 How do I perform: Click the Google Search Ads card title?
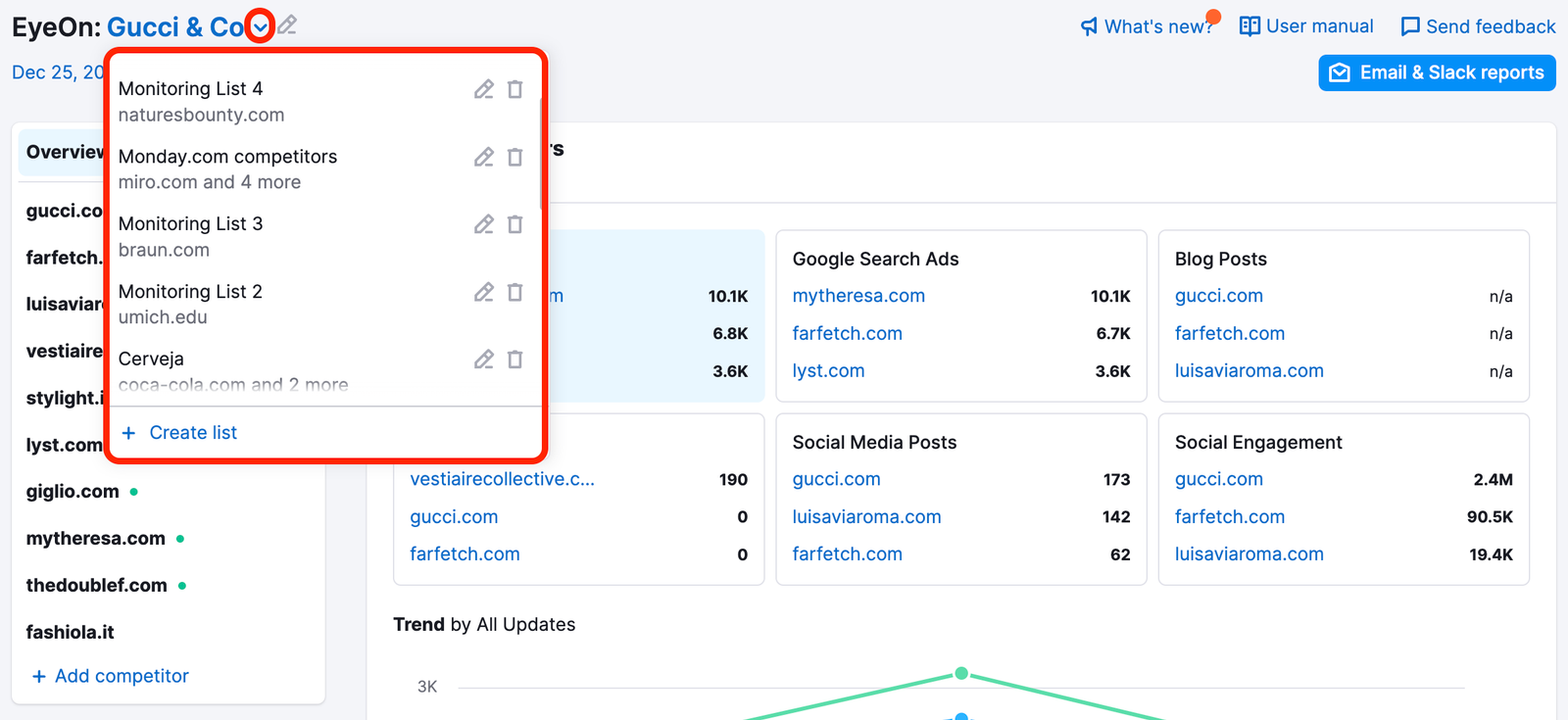point(875,259)
